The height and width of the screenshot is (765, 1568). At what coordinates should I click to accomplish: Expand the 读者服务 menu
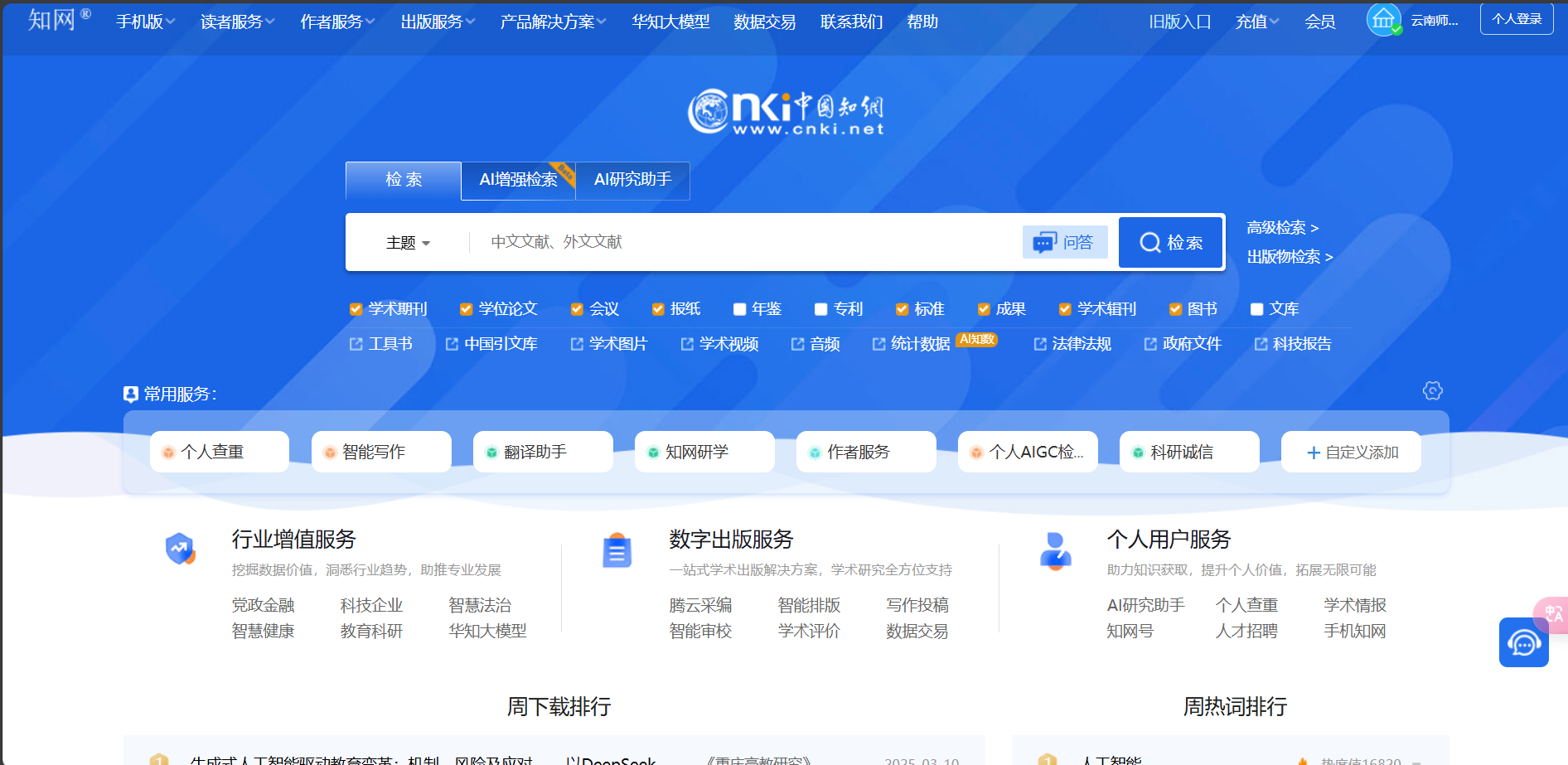(238, 22)
